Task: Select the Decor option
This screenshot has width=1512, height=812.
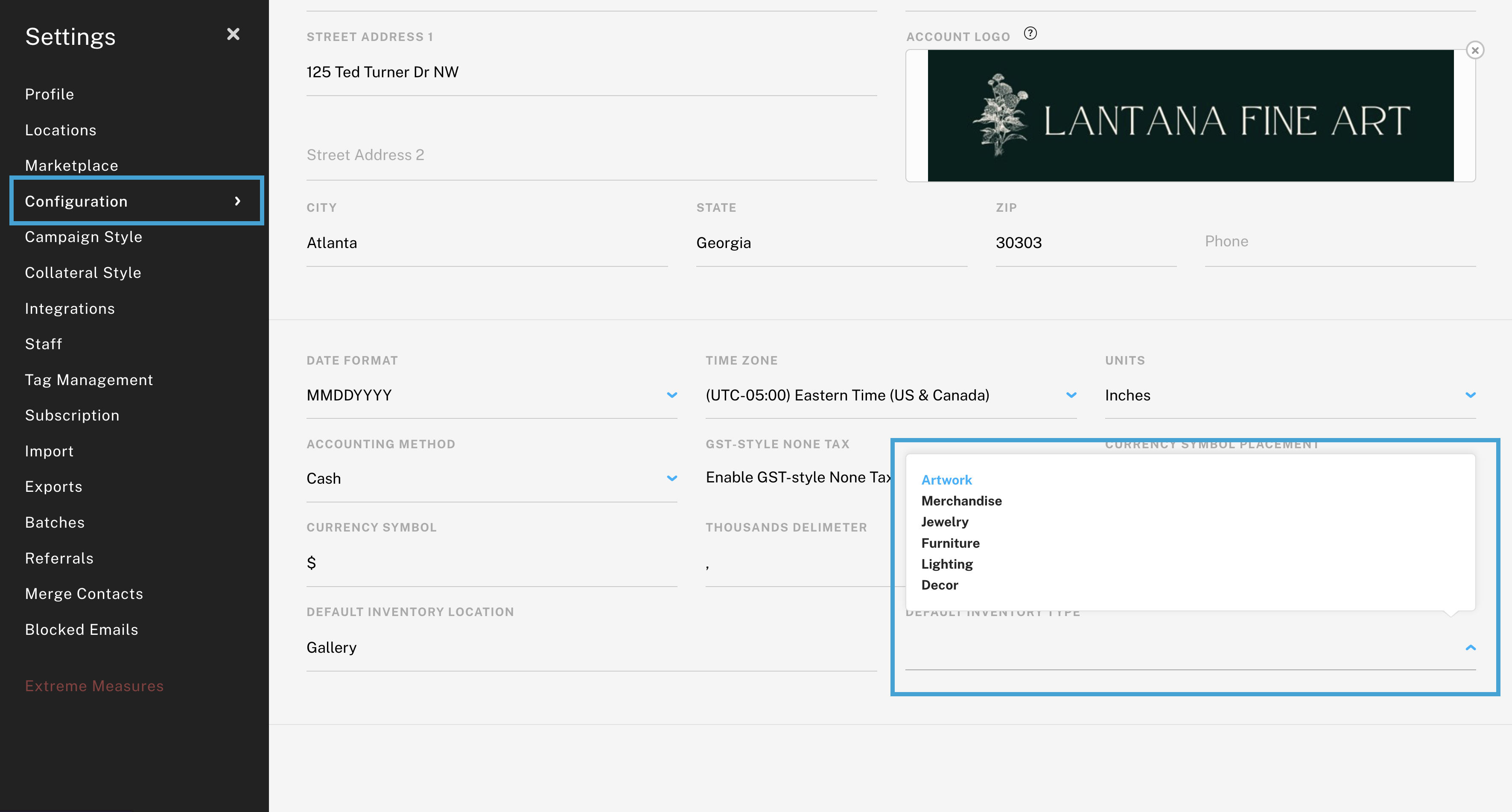Action: click(939, 585)
